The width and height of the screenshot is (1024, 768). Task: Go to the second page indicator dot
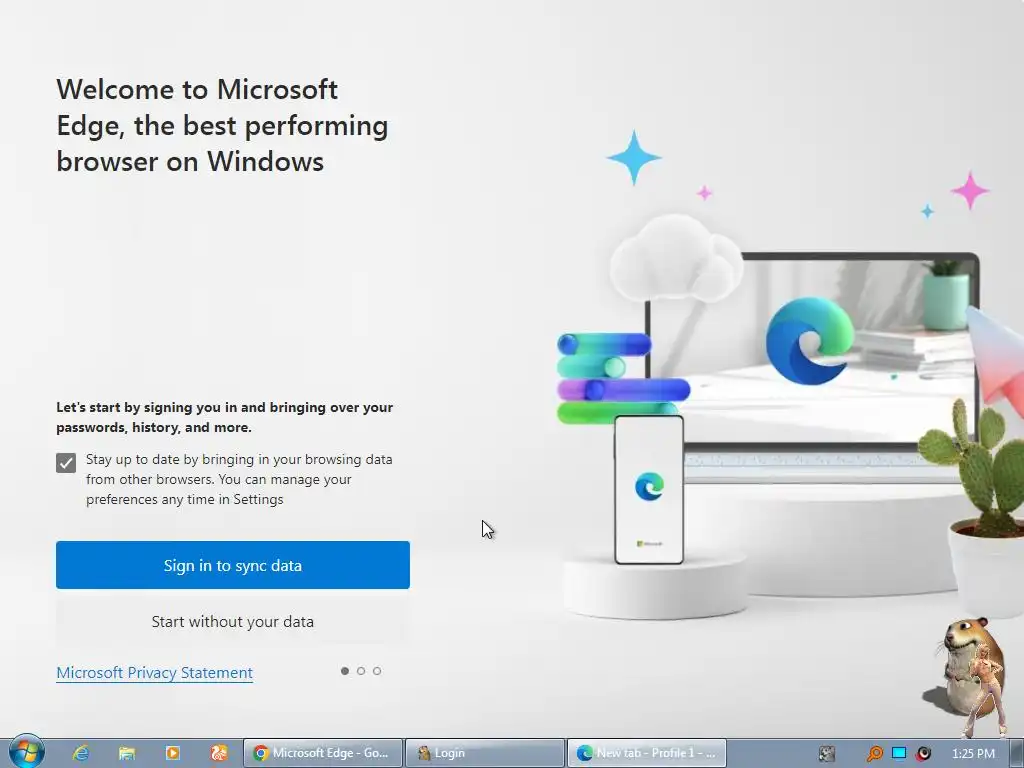pos(361,671)
